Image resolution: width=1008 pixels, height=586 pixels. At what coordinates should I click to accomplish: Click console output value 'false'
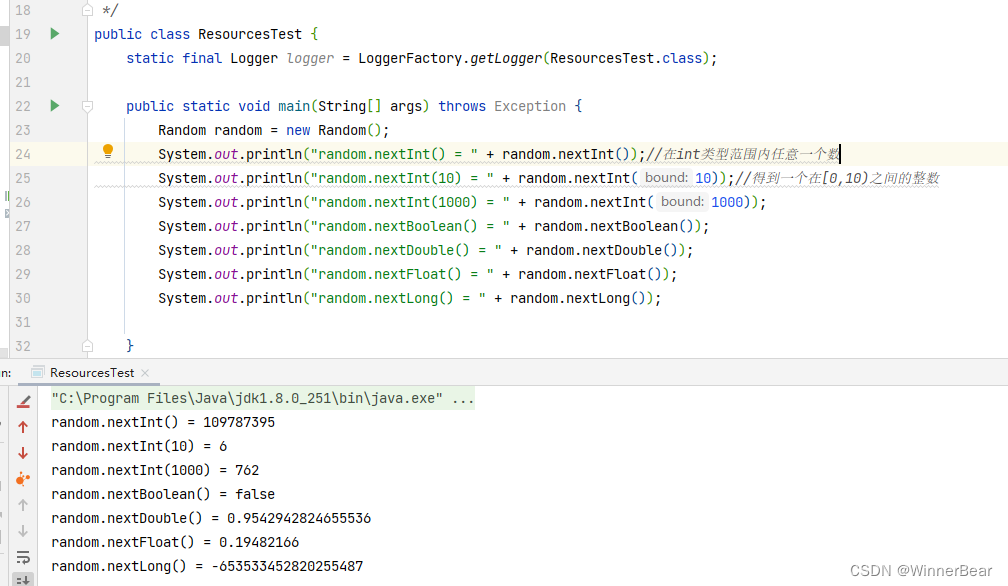pyautogui.click(x=255, y=494)
